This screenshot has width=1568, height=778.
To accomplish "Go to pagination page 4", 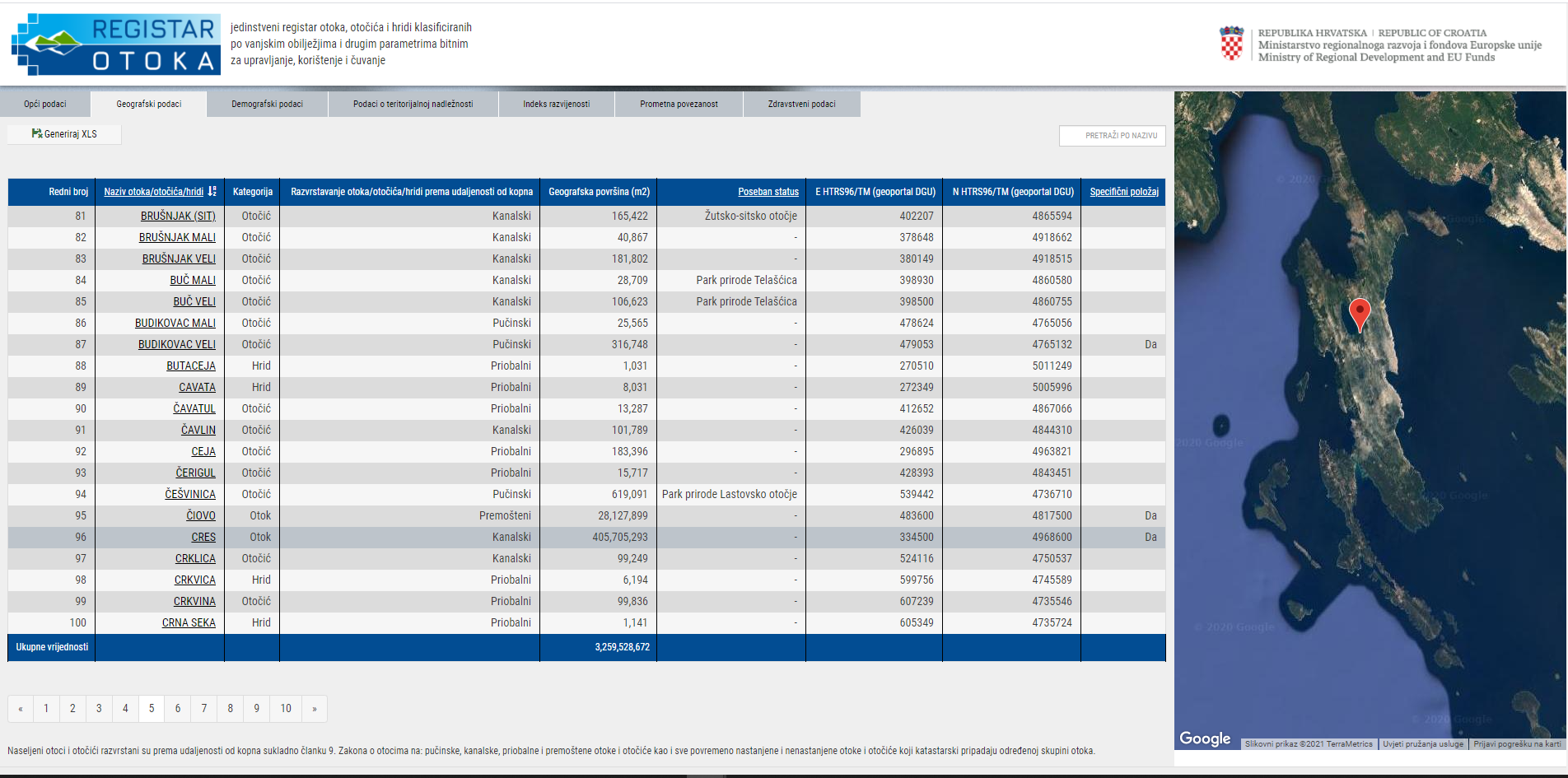I will pyautogui.click(x=125, y=709).
